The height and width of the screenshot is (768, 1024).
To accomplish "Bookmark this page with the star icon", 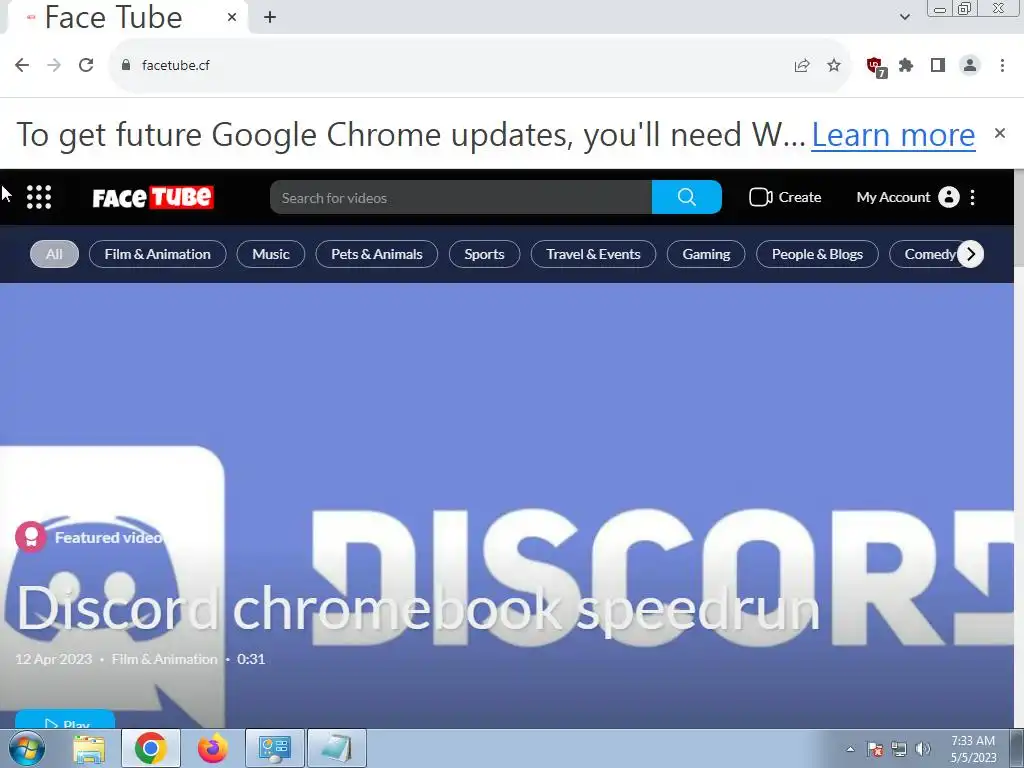I will click(x=834, y=65).
